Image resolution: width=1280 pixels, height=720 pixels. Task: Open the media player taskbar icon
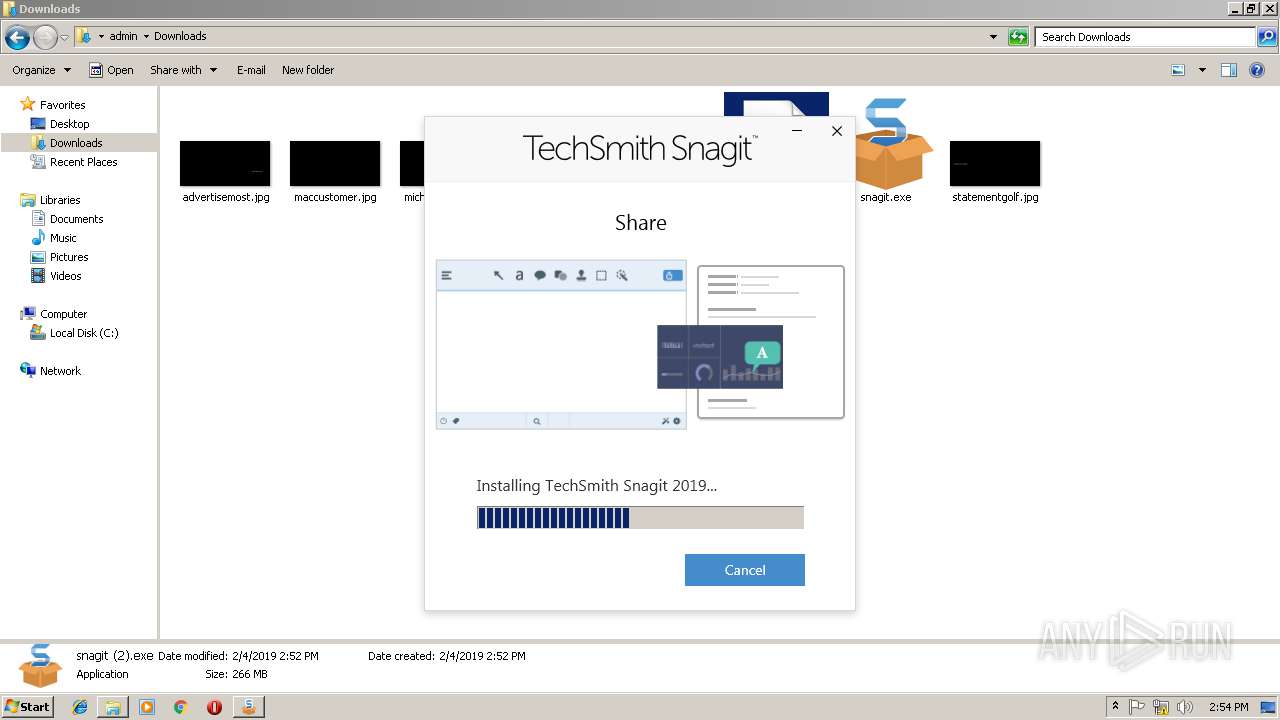pos(147,707)
